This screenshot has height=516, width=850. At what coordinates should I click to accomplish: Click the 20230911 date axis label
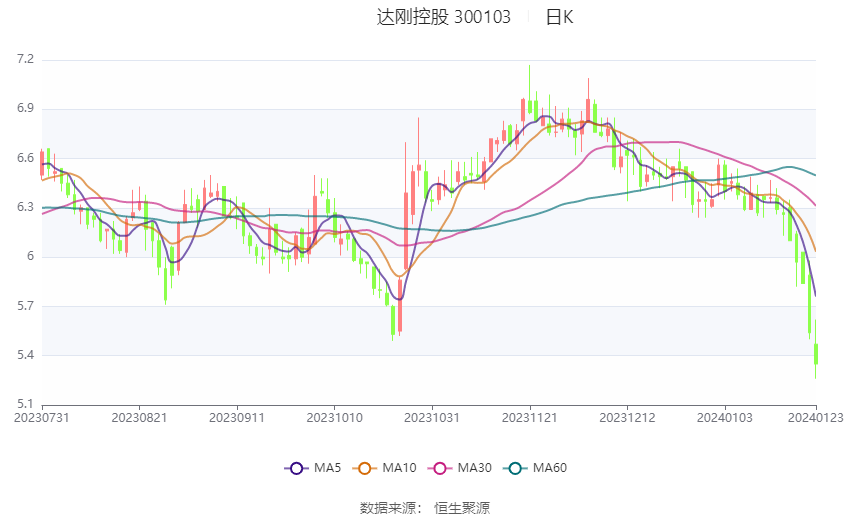coord(237,418)
